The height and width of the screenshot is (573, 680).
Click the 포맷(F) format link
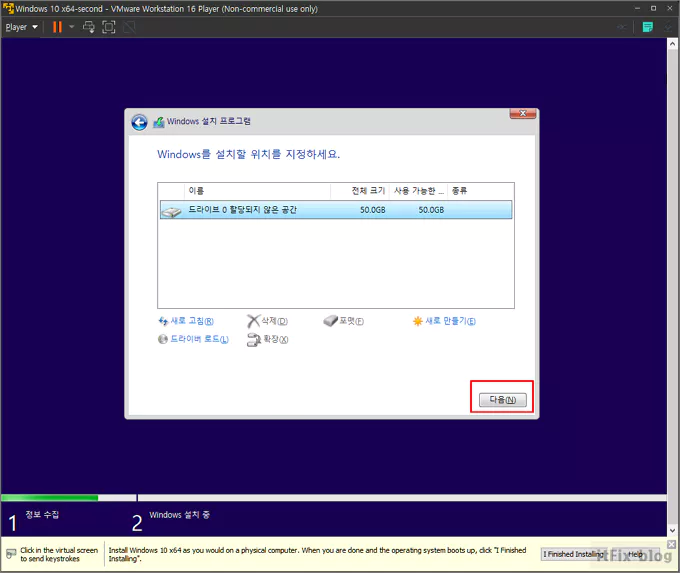[351, 321]
